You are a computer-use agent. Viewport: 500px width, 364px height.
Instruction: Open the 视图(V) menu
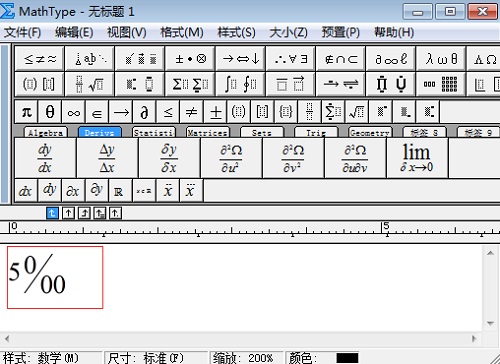pyautogui.click(x=126, y=32)
